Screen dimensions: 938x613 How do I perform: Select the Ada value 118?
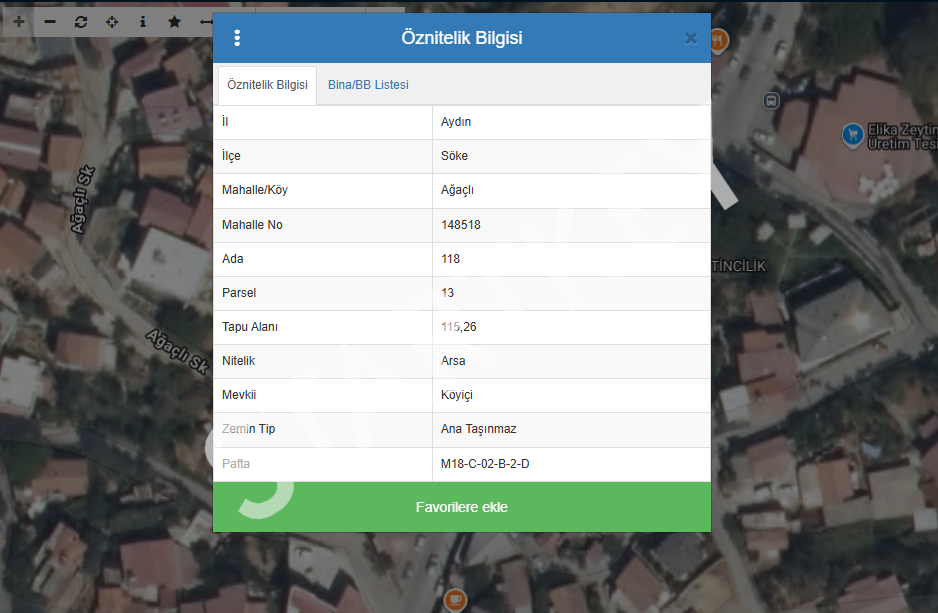[450, 259]
